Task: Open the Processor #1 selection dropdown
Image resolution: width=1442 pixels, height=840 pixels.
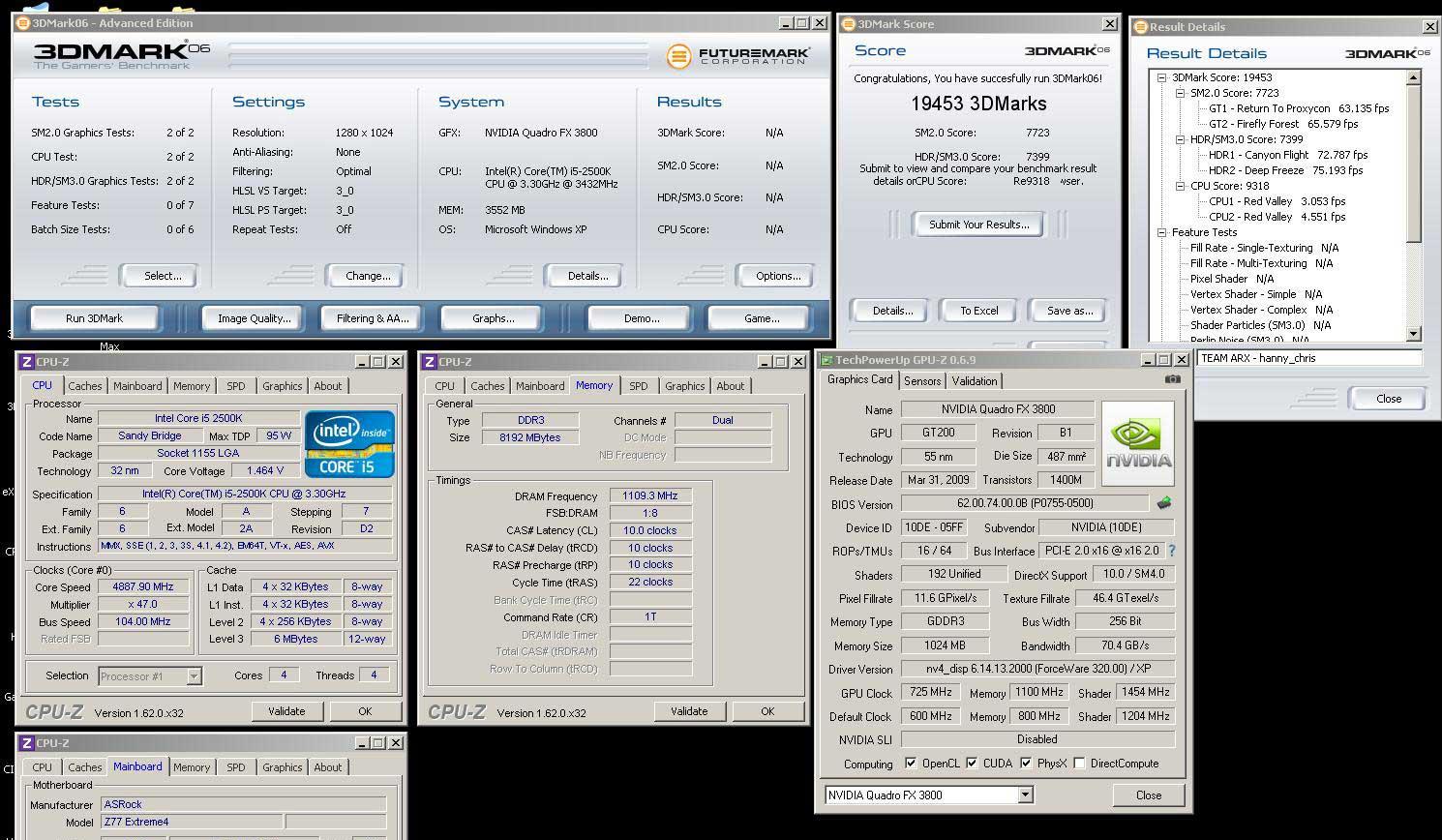Action: point(194,675)
